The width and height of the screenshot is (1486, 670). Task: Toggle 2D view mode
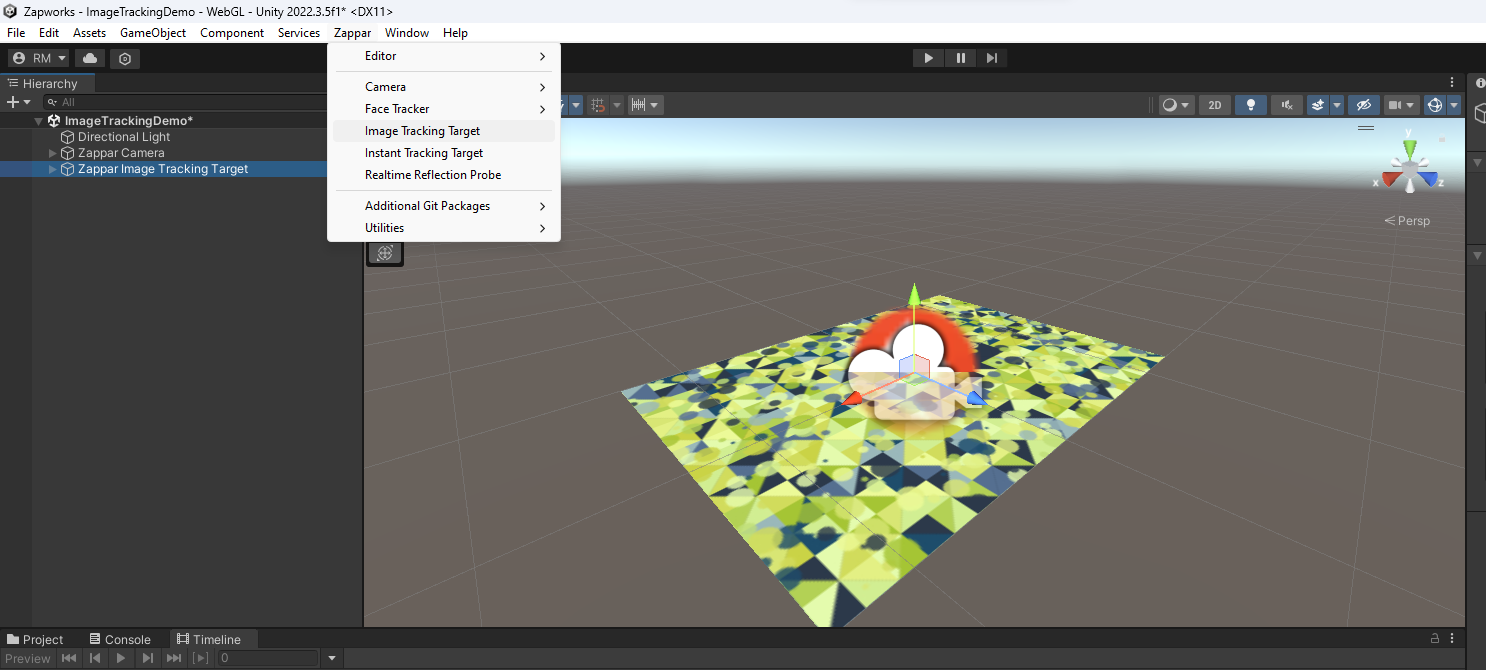[x=1214, y=105]
